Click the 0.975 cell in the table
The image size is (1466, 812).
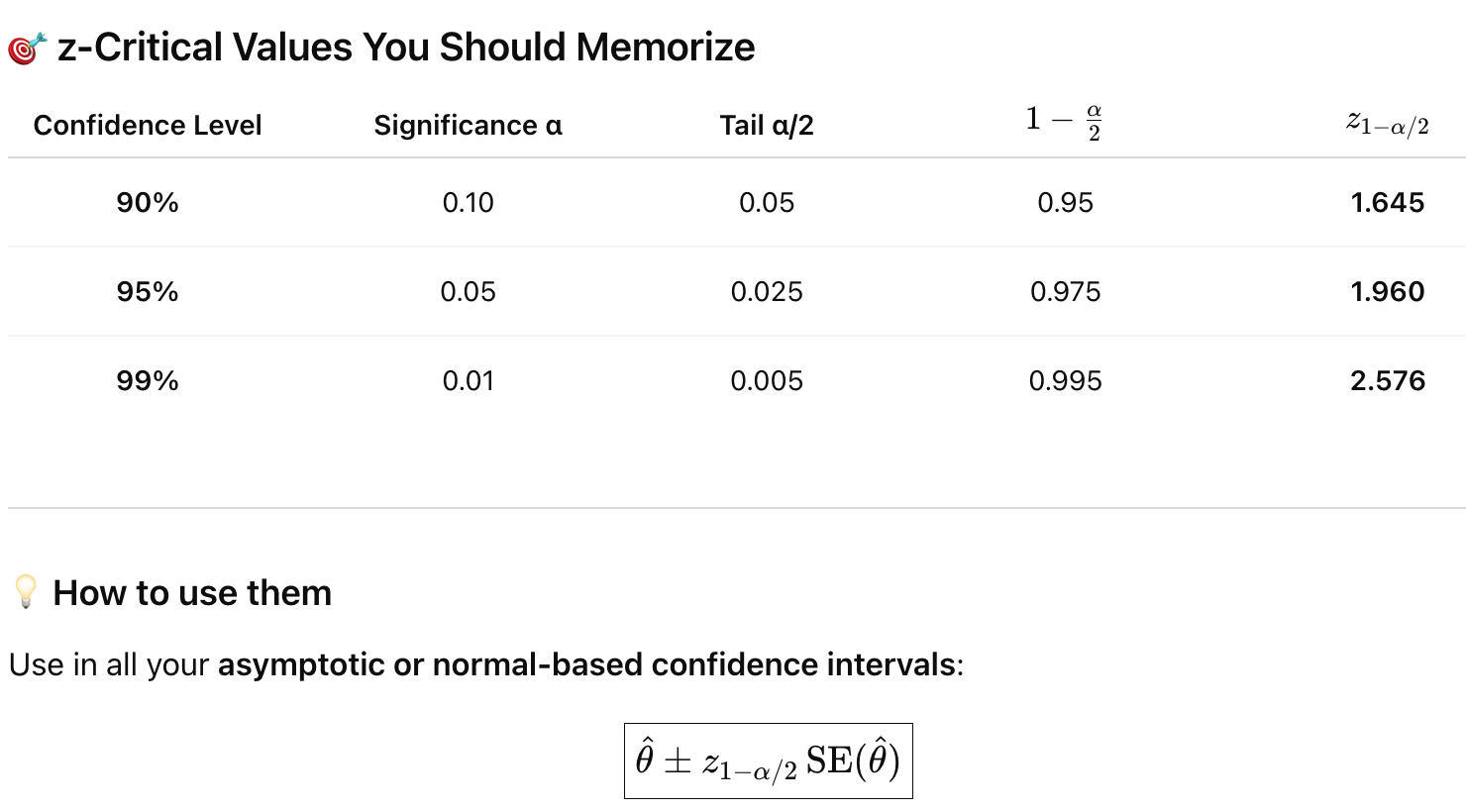pyautogui.click(x=1065, y=292)
